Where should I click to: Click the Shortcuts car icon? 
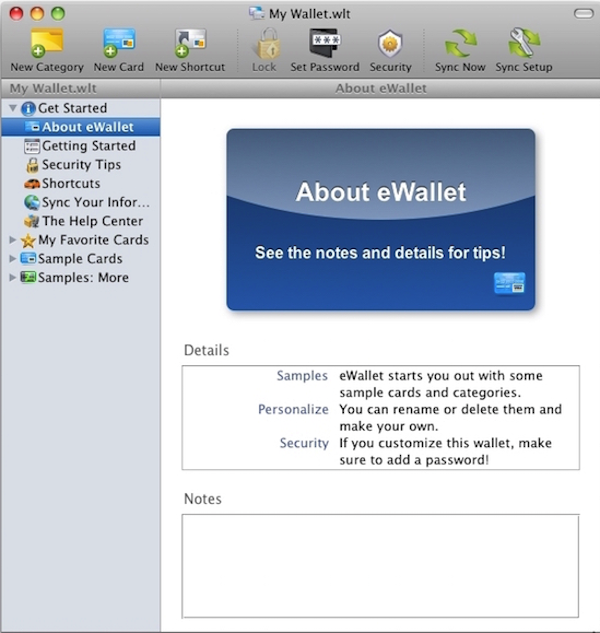click(32, 184)
